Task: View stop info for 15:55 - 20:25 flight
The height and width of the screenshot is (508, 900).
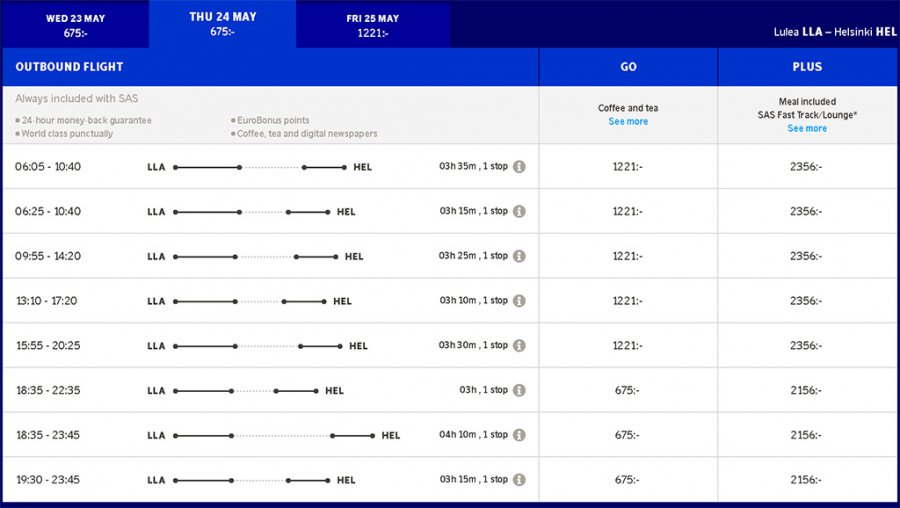Action: tap(519, 346)
